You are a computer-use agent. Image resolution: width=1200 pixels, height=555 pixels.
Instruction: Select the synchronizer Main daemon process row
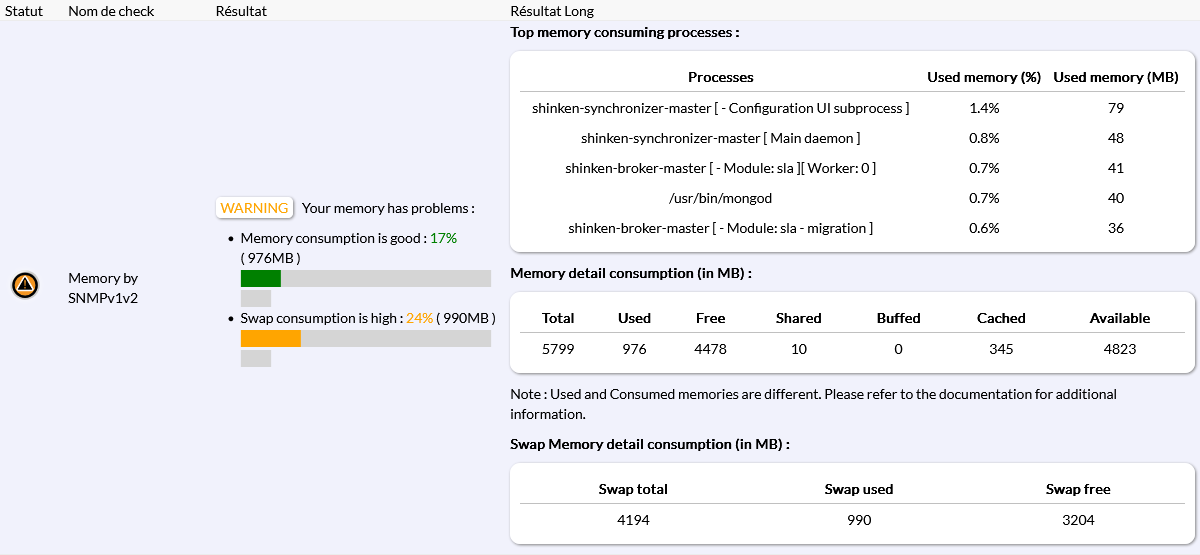tap(720, 138)
